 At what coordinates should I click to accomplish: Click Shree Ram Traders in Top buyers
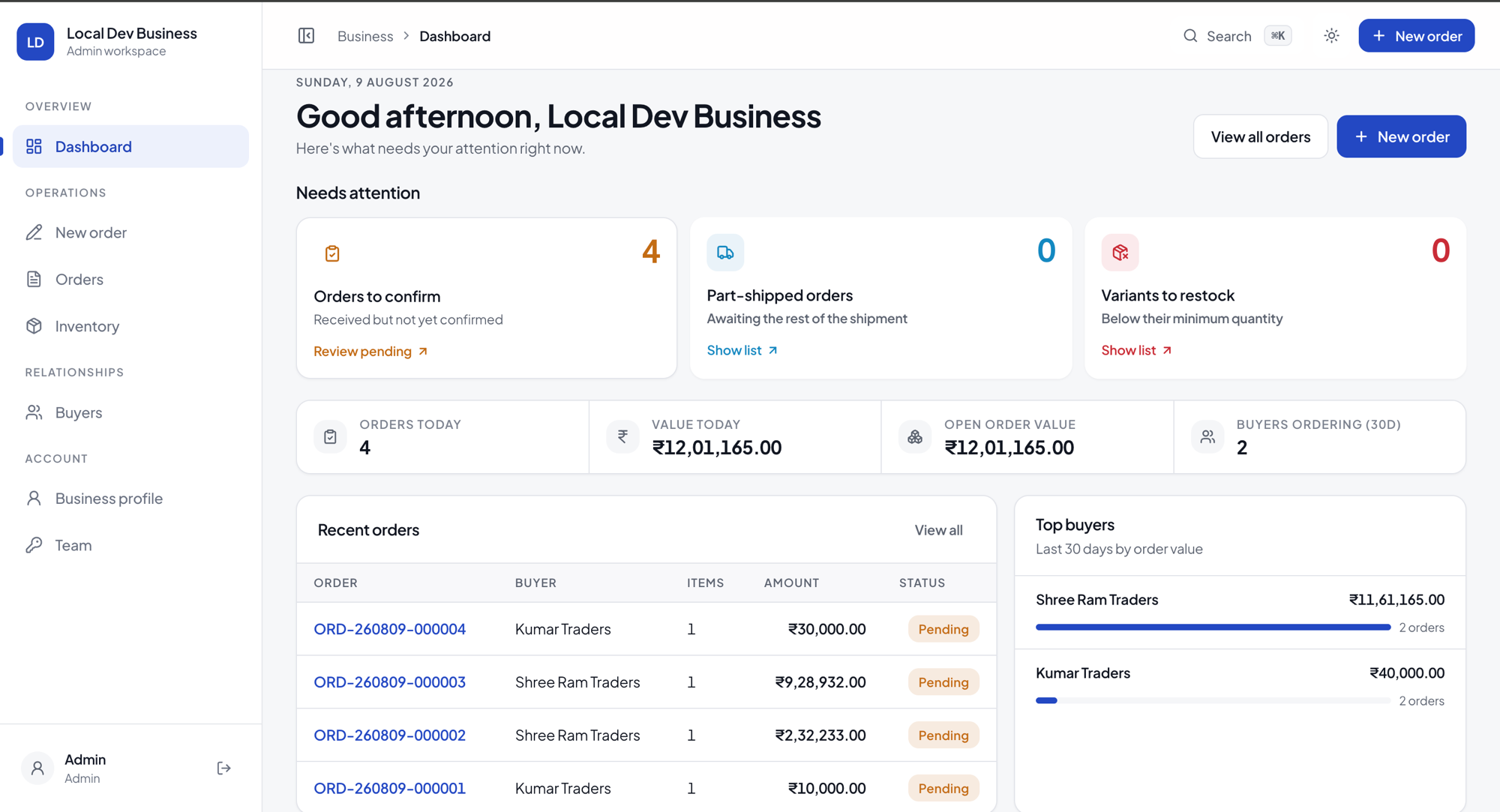(1096, 600)
